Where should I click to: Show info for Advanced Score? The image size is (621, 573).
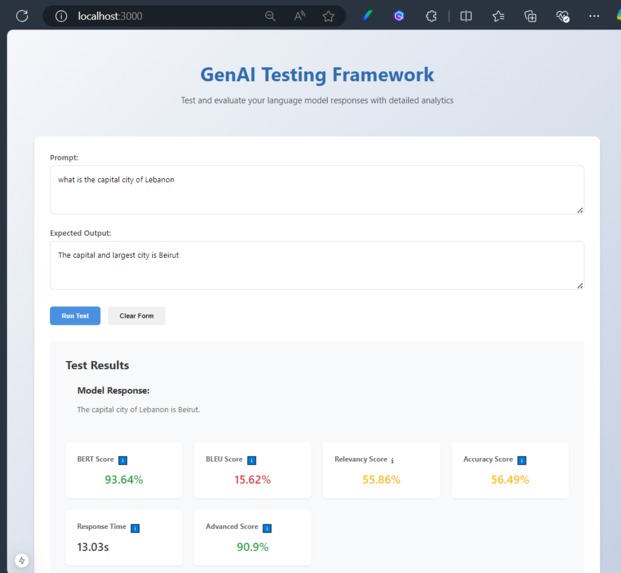[x=267, y=528]
